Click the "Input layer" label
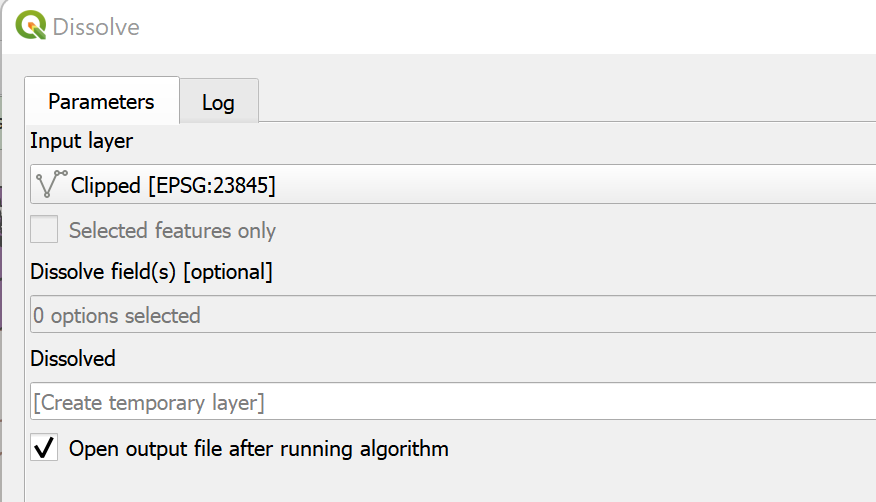 [x=81, y=141]
